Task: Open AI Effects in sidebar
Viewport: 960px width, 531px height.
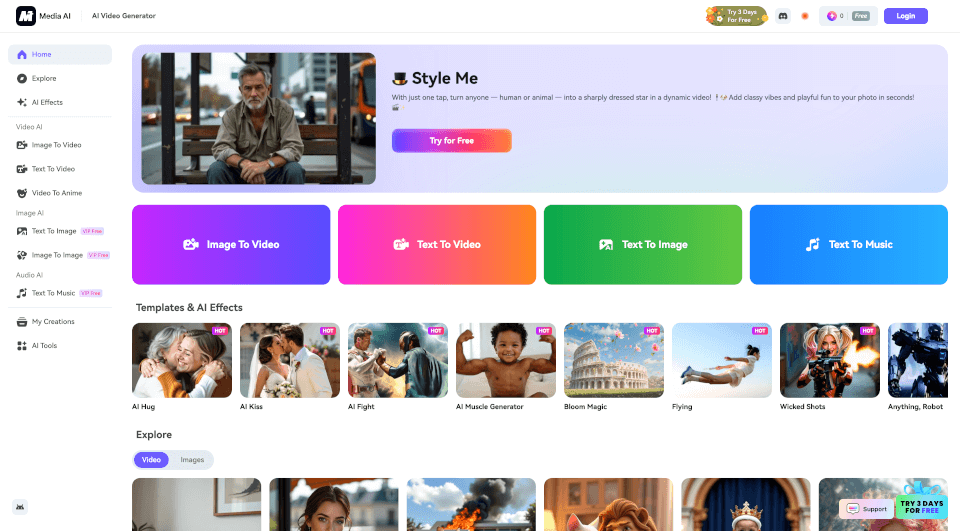Action: (x=46, y=102)
